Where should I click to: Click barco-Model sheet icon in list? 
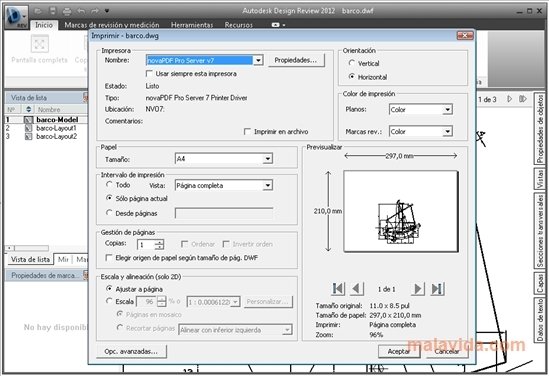pos(28,120)
